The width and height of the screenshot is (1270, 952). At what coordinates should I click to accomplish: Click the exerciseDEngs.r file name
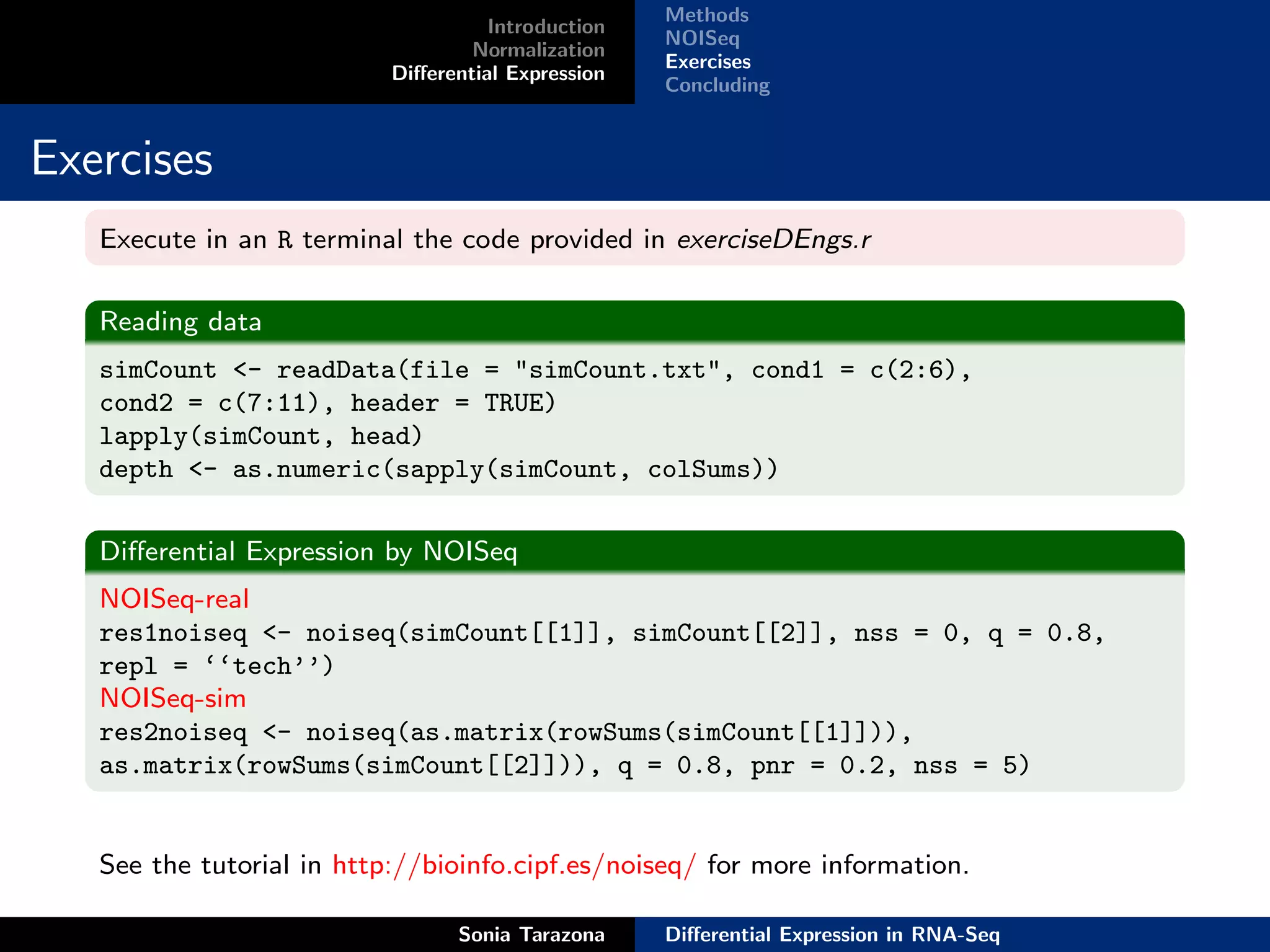click(774, 240)
